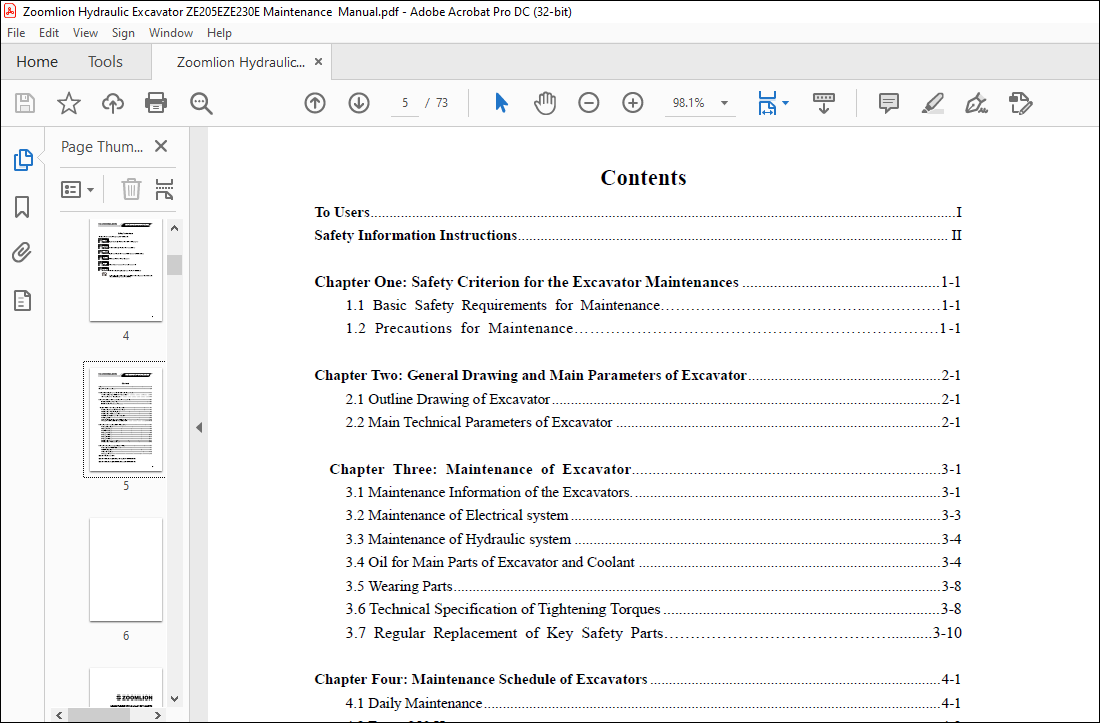The width and height of the screenshot is (1100, 723).
Task: Click the page number input field
Action: tap(405, 103)
